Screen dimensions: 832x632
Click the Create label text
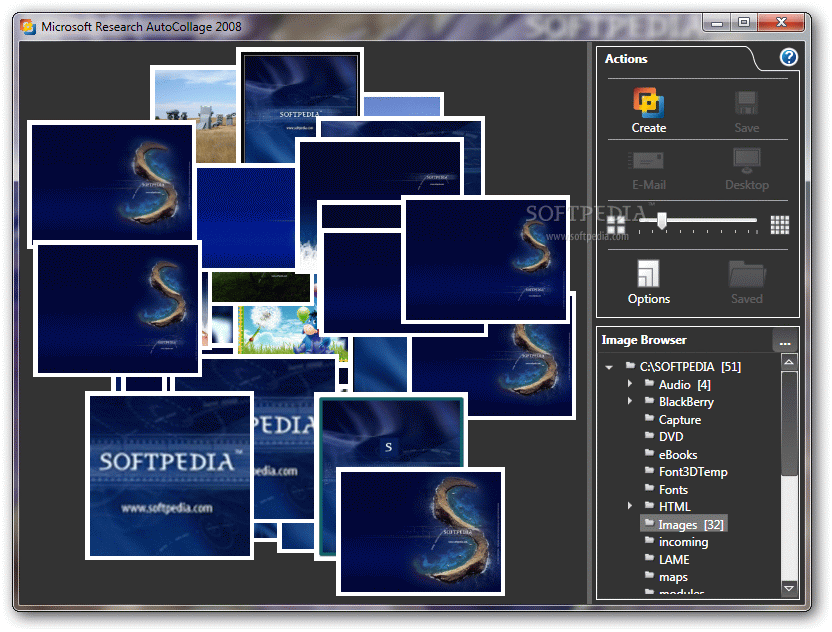tap(648, 128)
